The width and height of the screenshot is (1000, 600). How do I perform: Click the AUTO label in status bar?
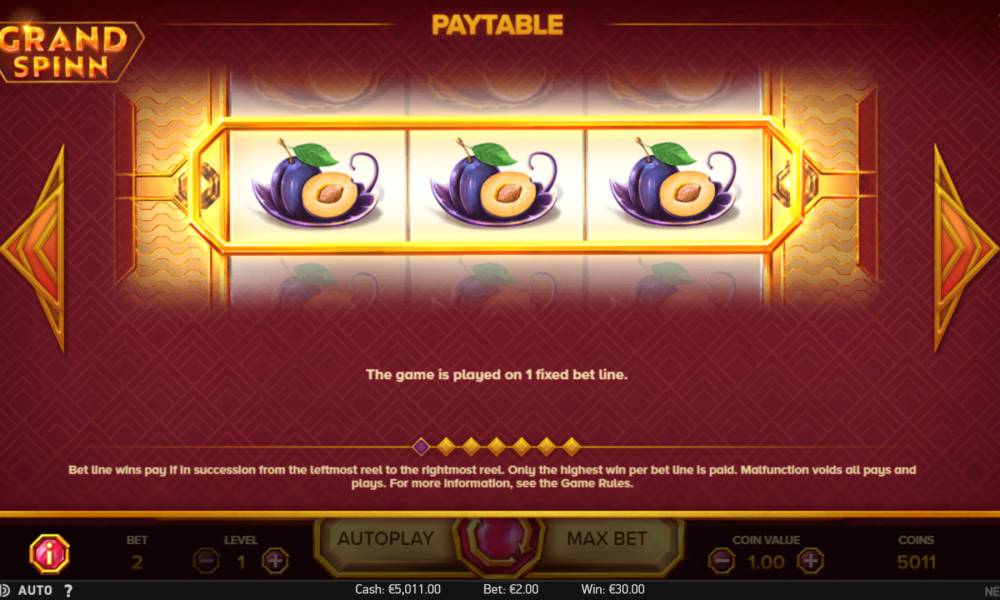pyautogui.click(x=35, y=590)
